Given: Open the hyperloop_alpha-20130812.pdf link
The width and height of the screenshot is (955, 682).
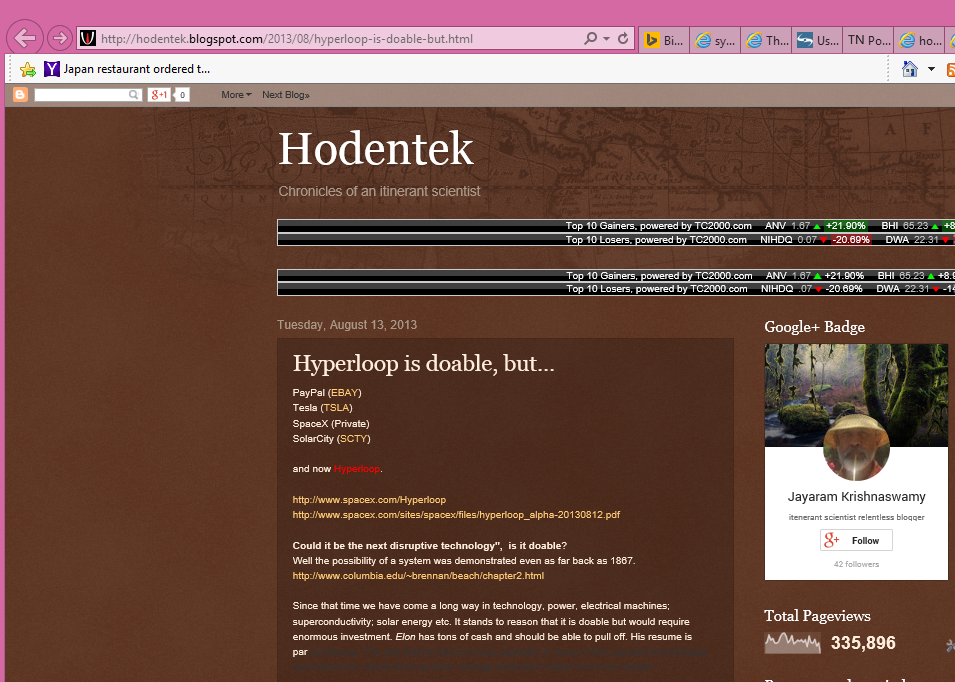Looking at the screenshot, I should [x=456, y=515].
